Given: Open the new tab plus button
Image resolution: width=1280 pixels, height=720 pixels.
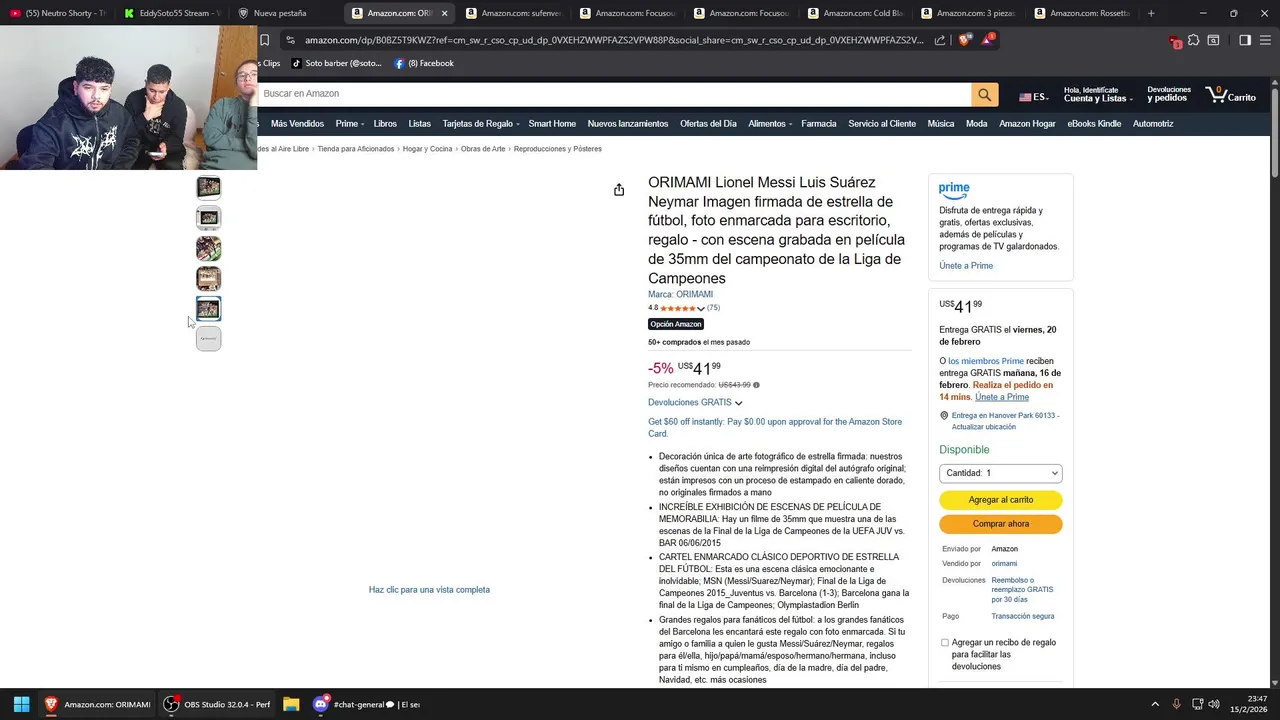Looking at the screenshot, I should click(x=1151, y=13).
